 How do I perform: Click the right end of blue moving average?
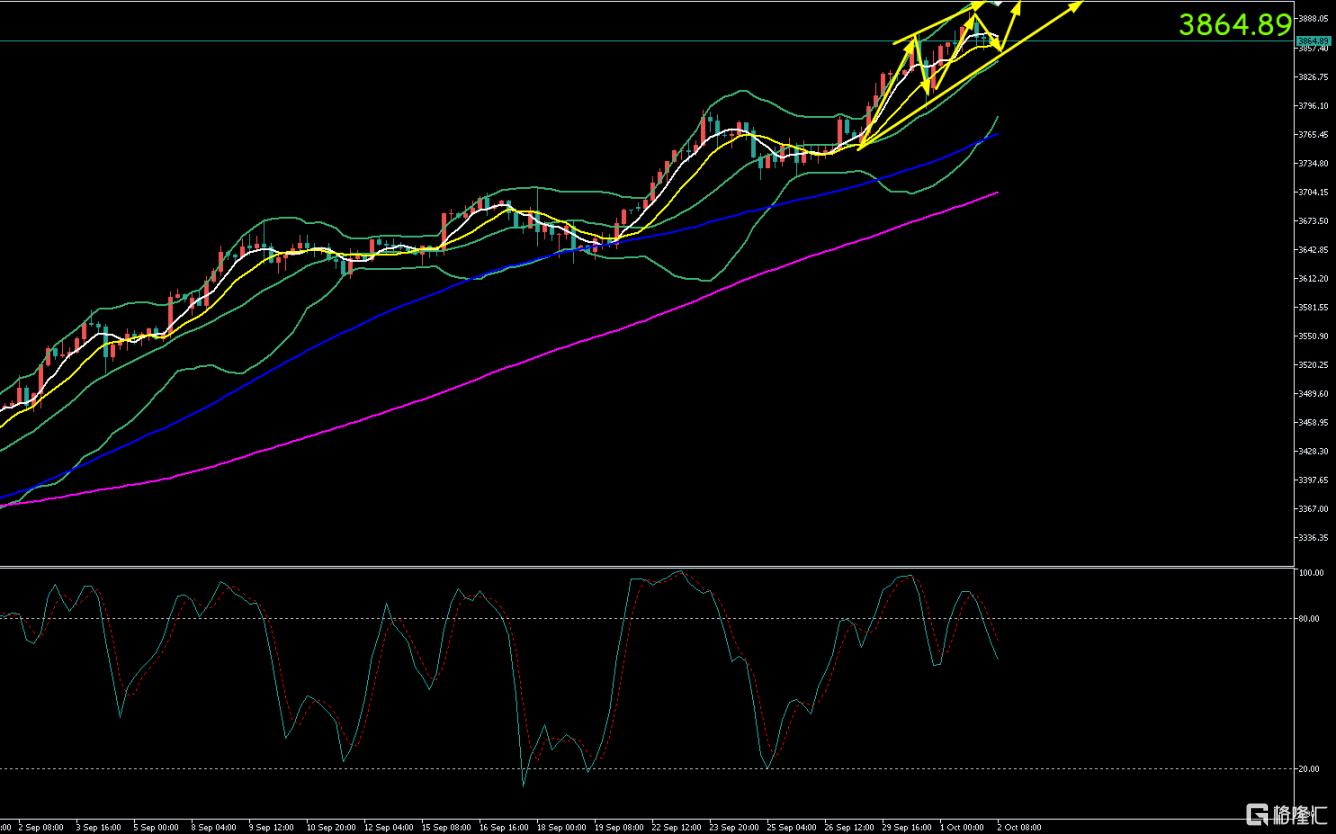tap(997, 134)
